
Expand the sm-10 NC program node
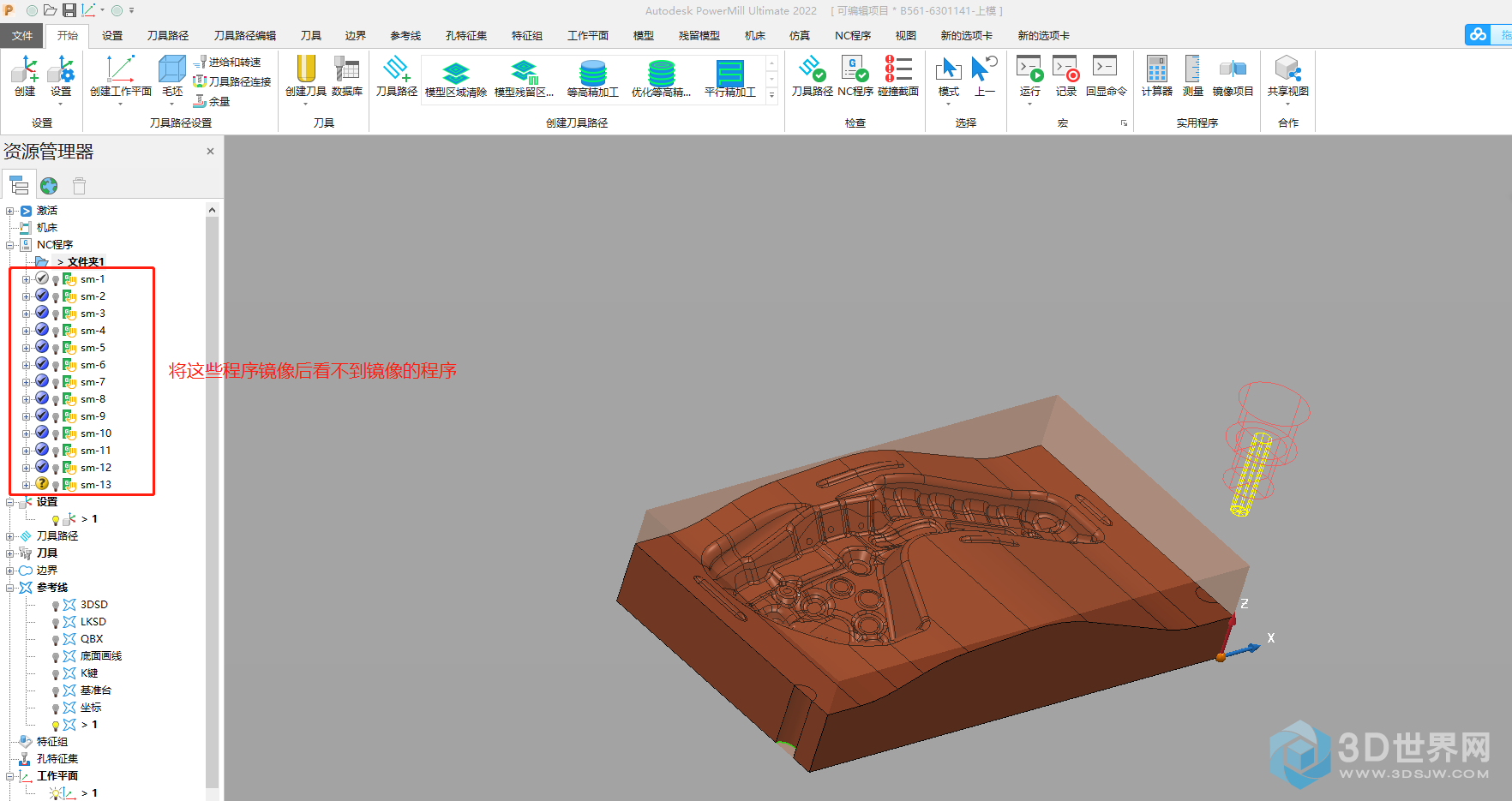26,433
